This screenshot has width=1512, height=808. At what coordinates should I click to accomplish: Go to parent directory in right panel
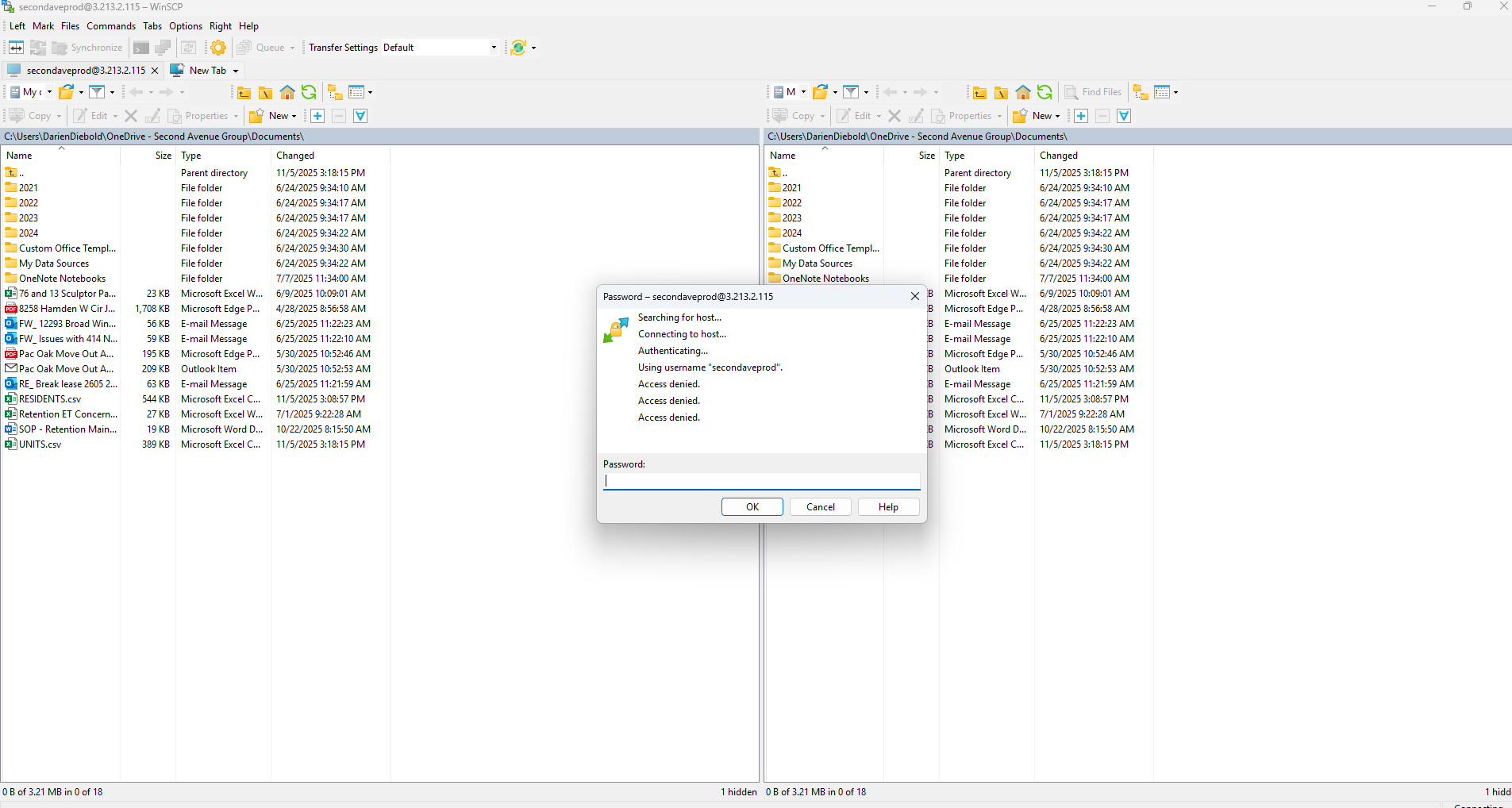click(x=980, y=93)
